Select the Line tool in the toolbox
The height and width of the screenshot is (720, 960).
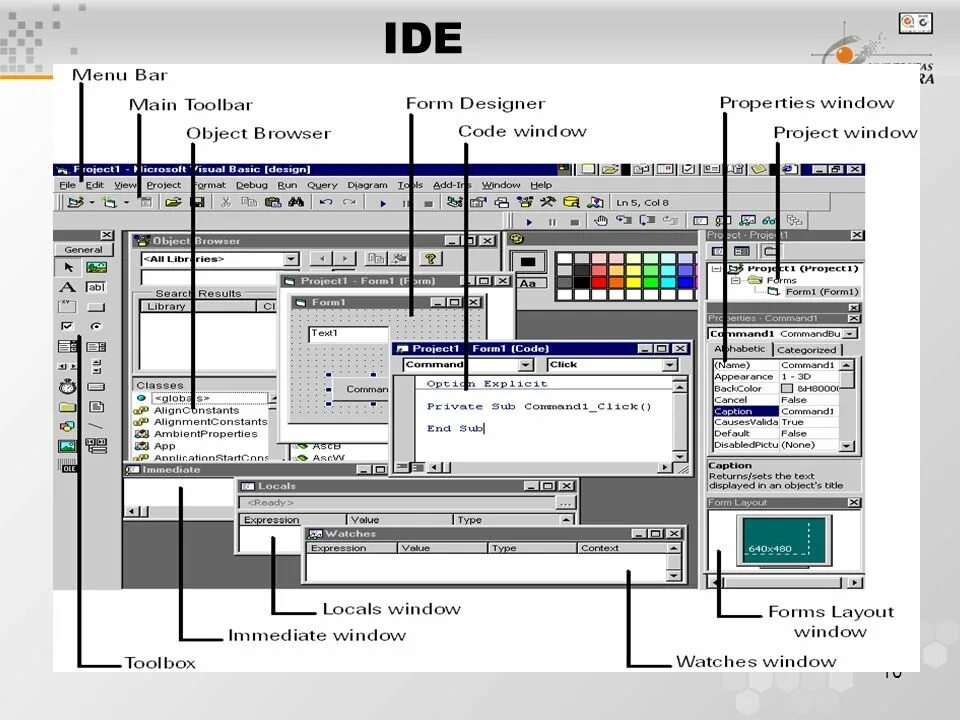point(96,426)
